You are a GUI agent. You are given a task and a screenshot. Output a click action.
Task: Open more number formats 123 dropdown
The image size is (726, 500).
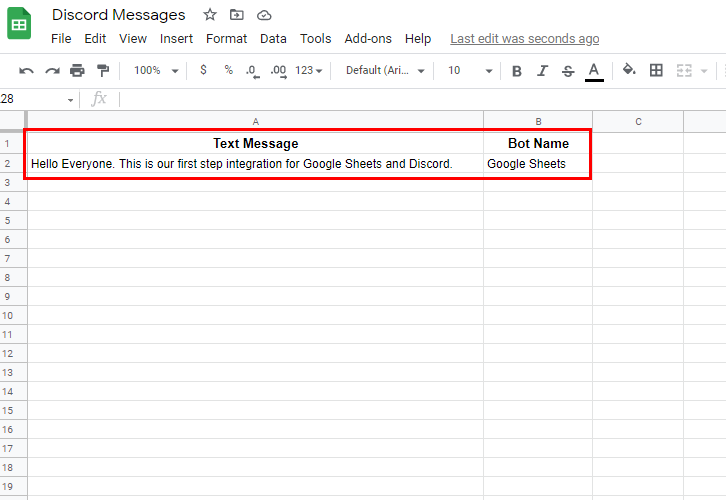pos(308,70)
